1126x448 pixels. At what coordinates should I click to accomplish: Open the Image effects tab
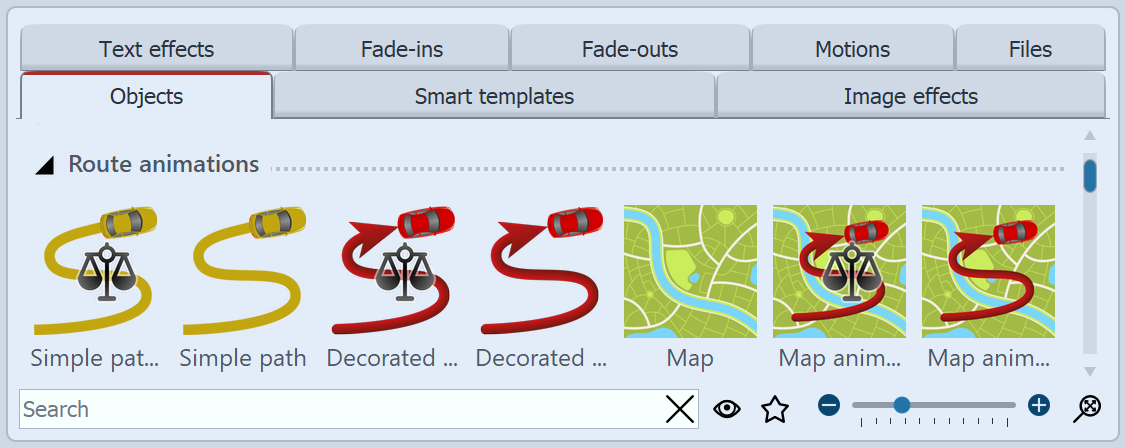tap(910, 97)
